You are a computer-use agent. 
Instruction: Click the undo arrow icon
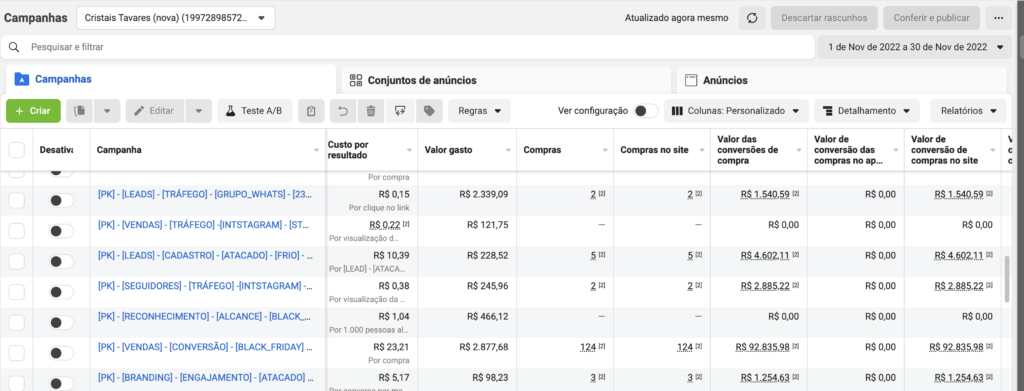343,111
